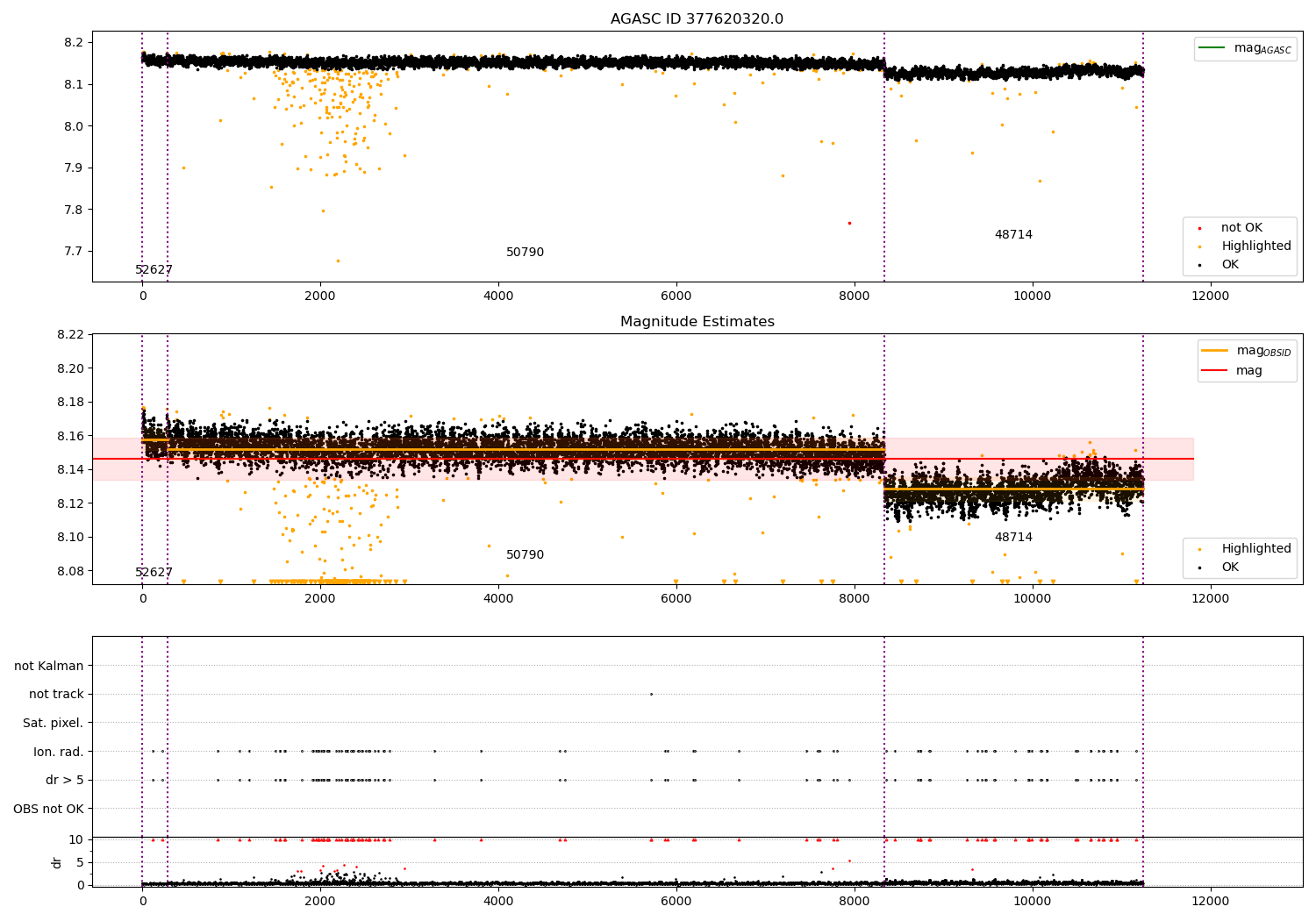Image resolution: width=1316 pixels, height=921 pixels.
Task: Click the 48714 annotation in the AGASC plot
Action: (1013, 235)
